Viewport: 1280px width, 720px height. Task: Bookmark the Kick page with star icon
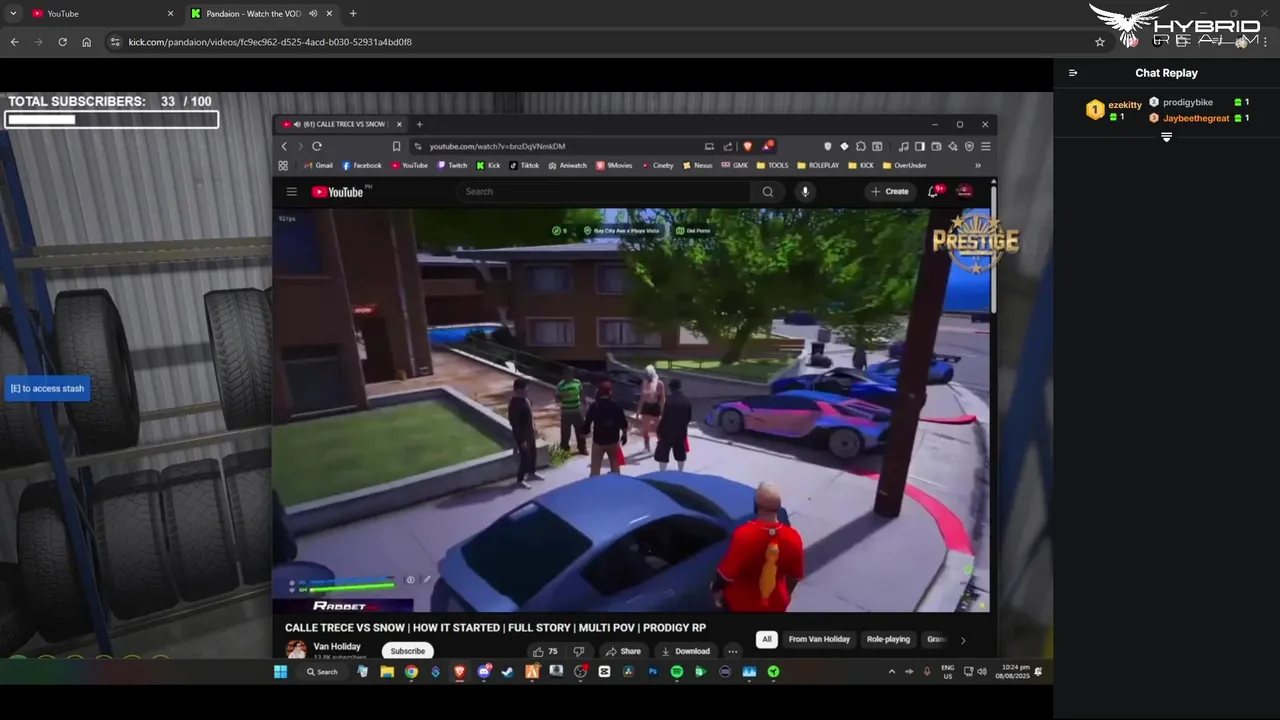point(1100,42)
